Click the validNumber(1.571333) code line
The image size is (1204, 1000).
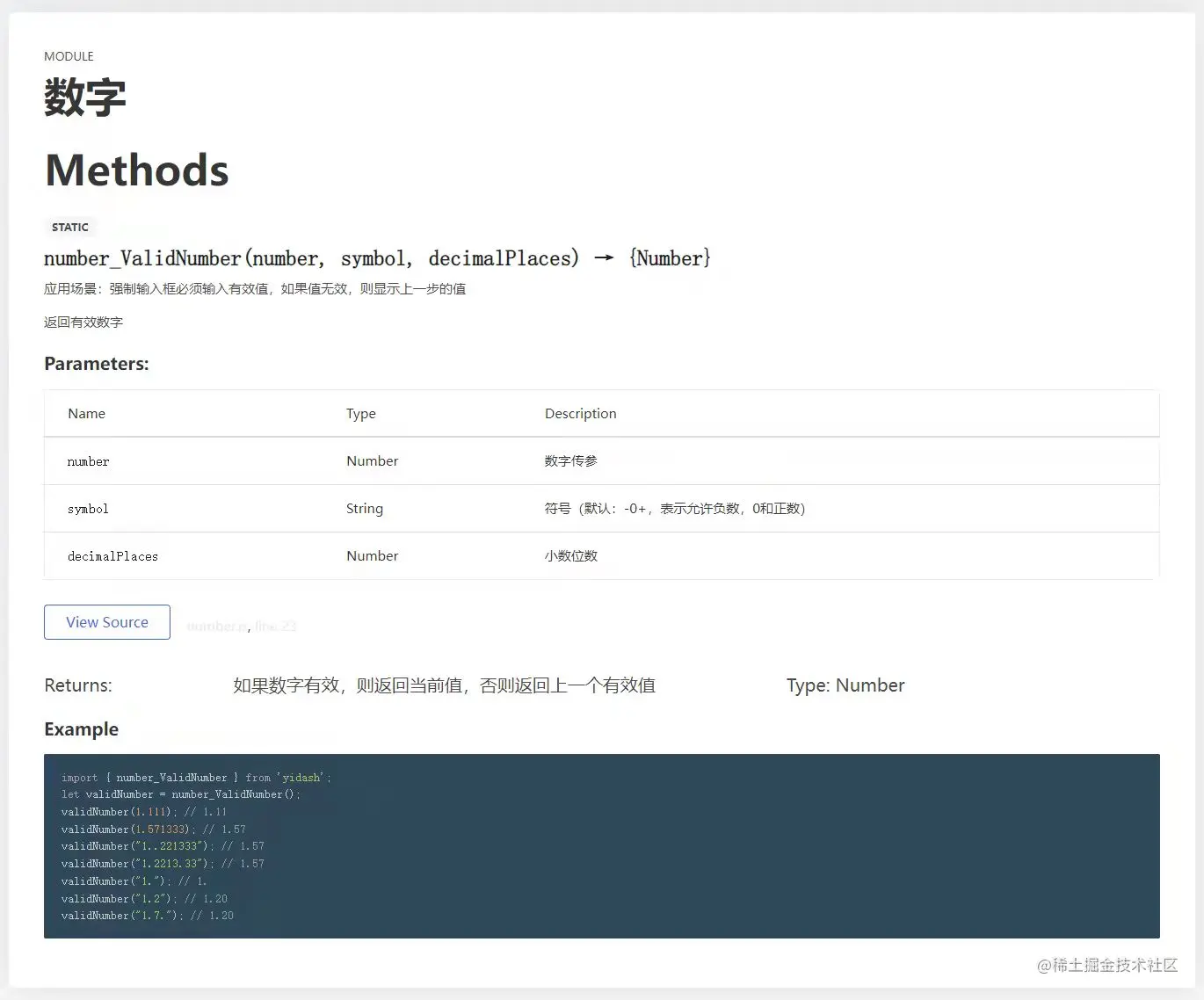(154, 830)
